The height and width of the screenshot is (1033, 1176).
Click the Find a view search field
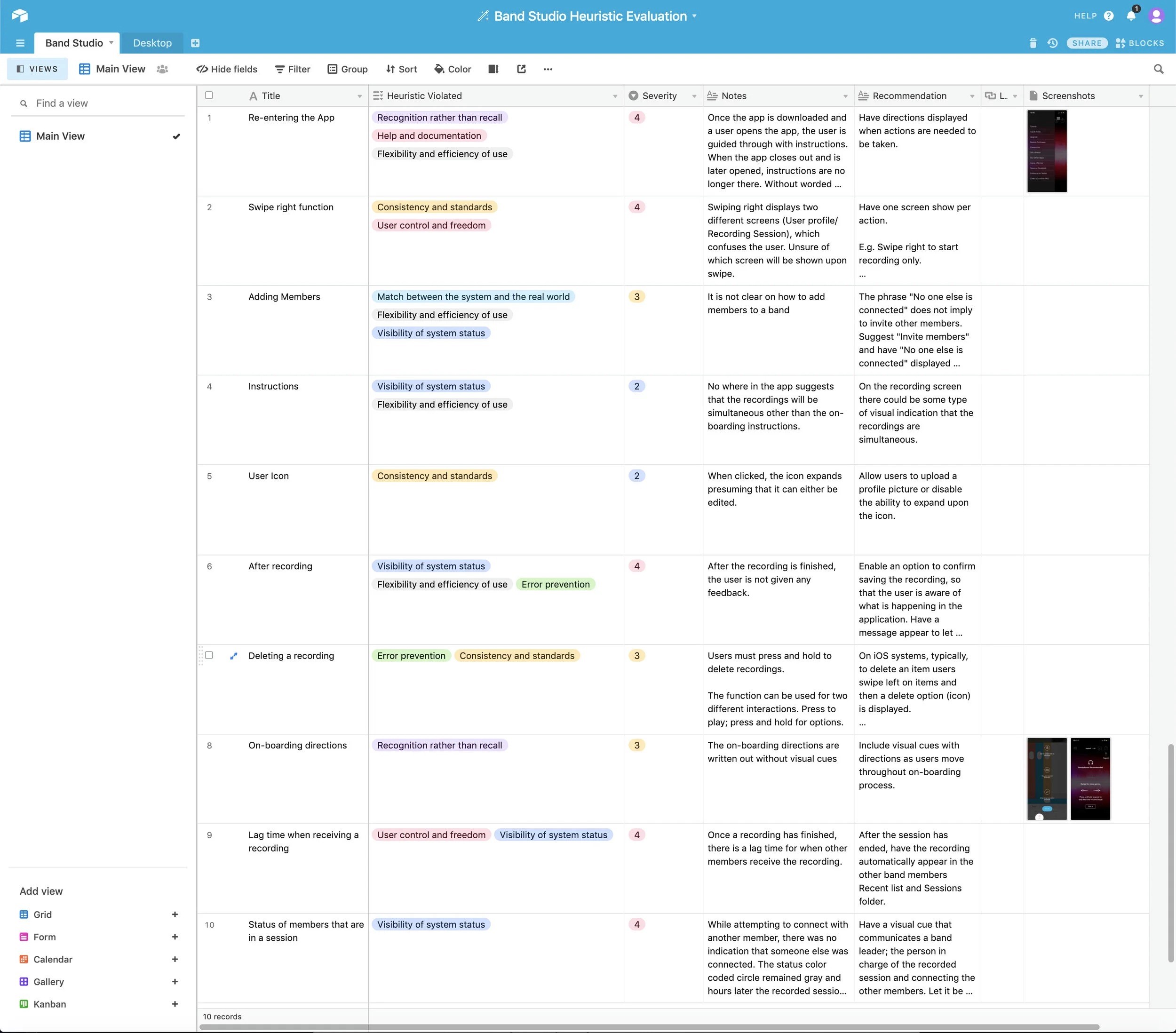[x=98, y=103]
